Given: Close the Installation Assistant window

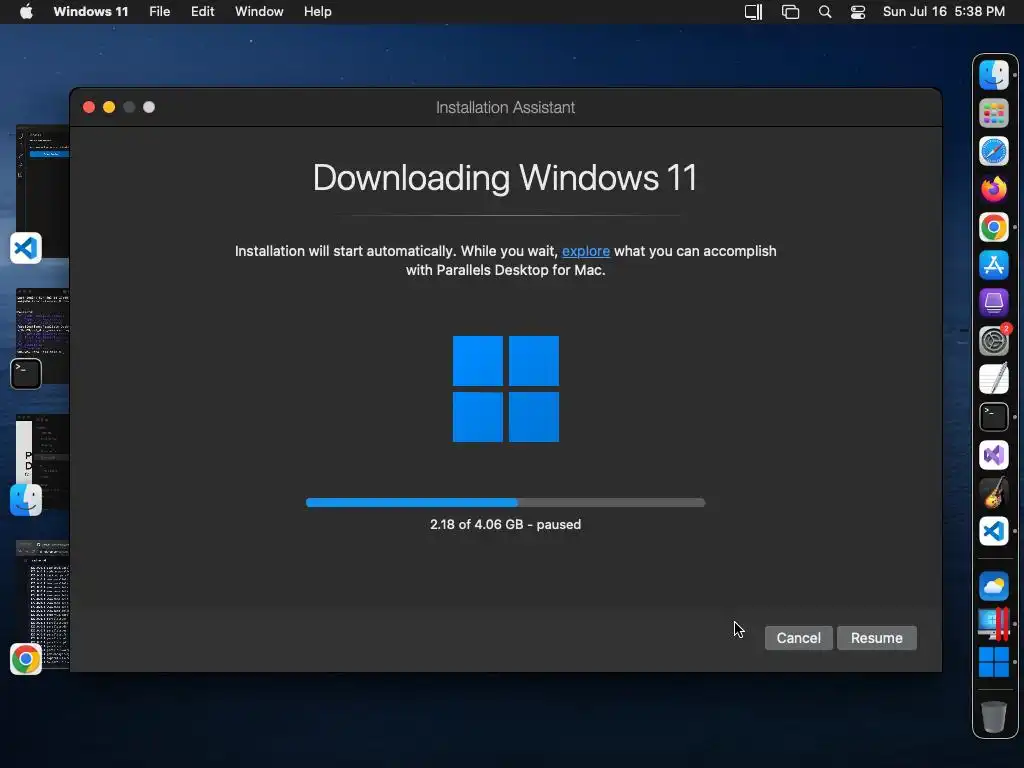Looking at the screenshot, I should pos(89,107).
